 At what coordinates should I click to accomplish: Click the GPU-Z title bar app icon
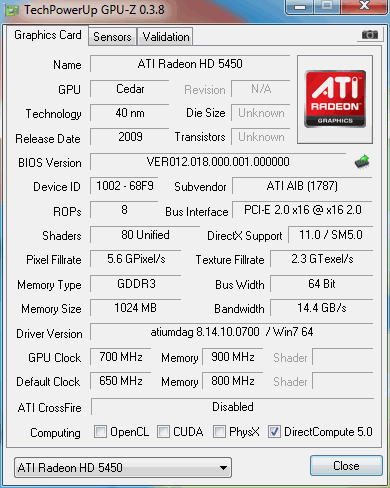pos(12,10)
